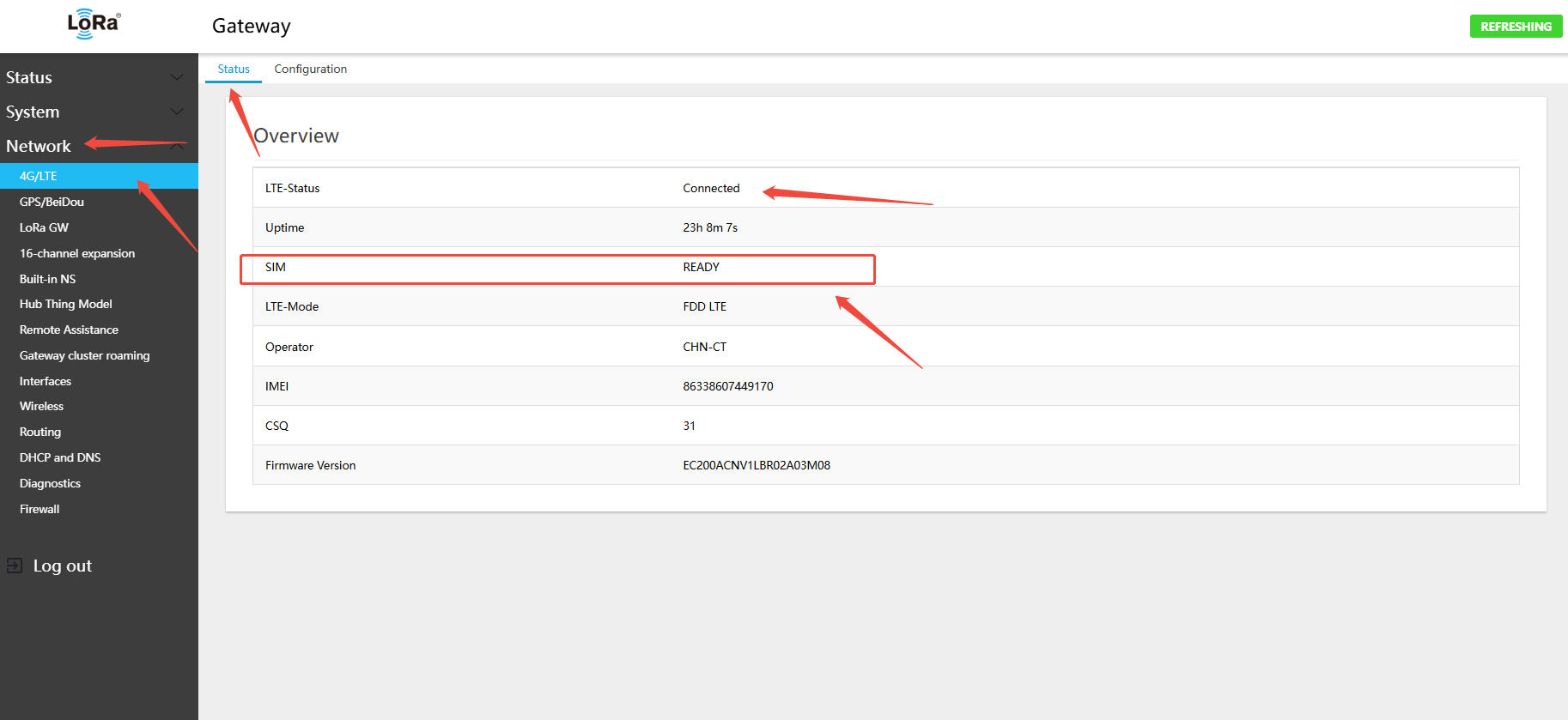Click the LoRa logo icon

coord(94,24)
